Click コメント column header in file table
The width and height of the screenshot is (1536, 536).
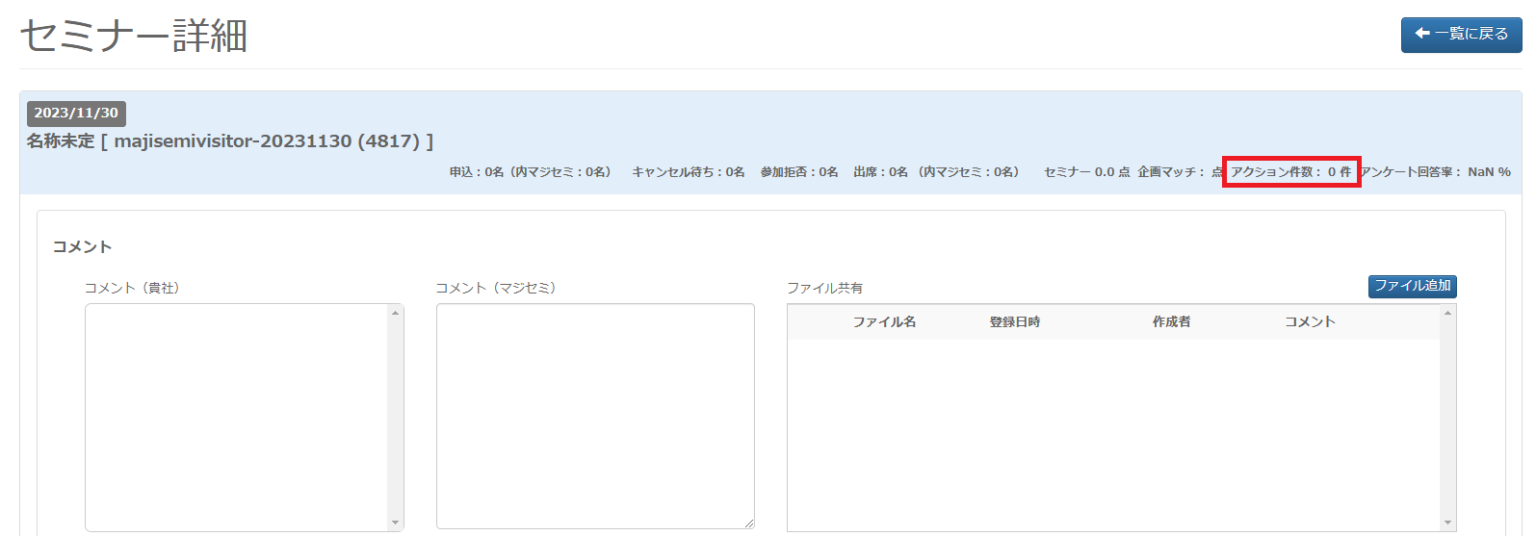point(1310,322)
